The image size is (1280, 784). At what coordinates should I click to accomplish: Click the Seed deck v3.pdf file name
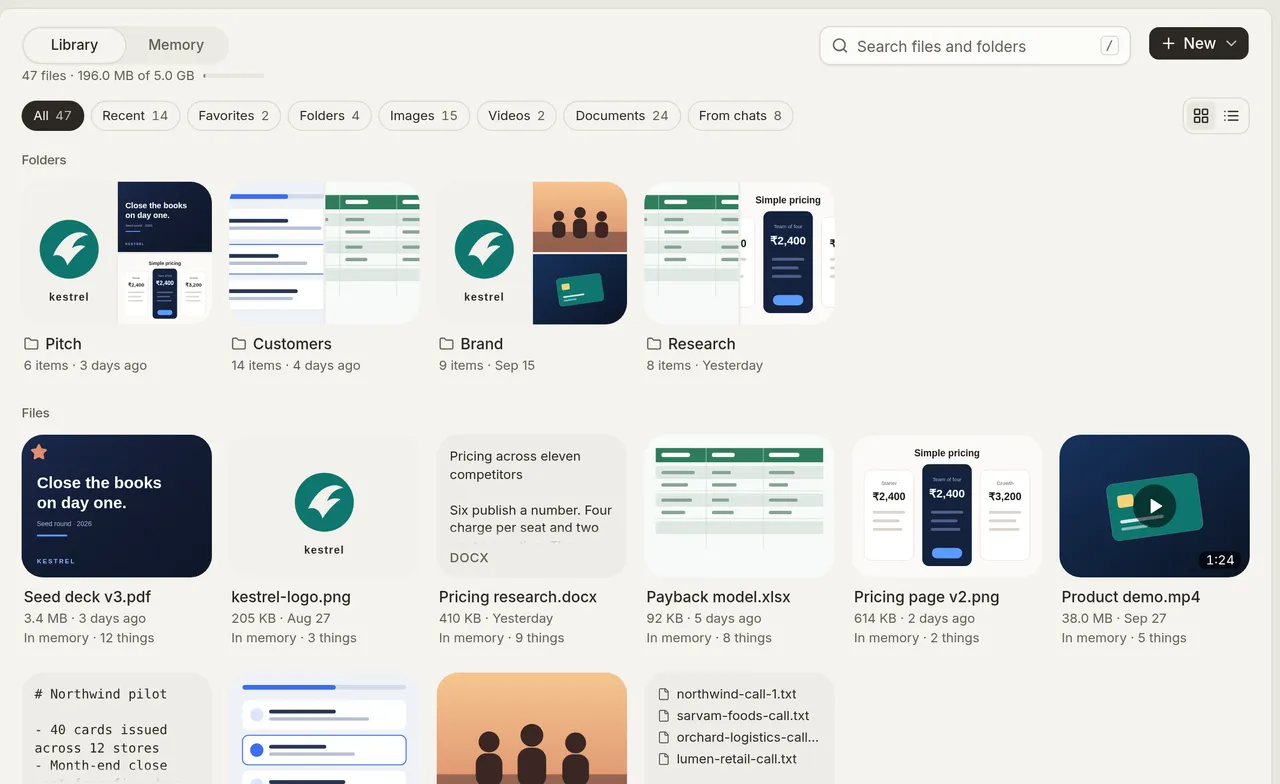click(87, 597)
